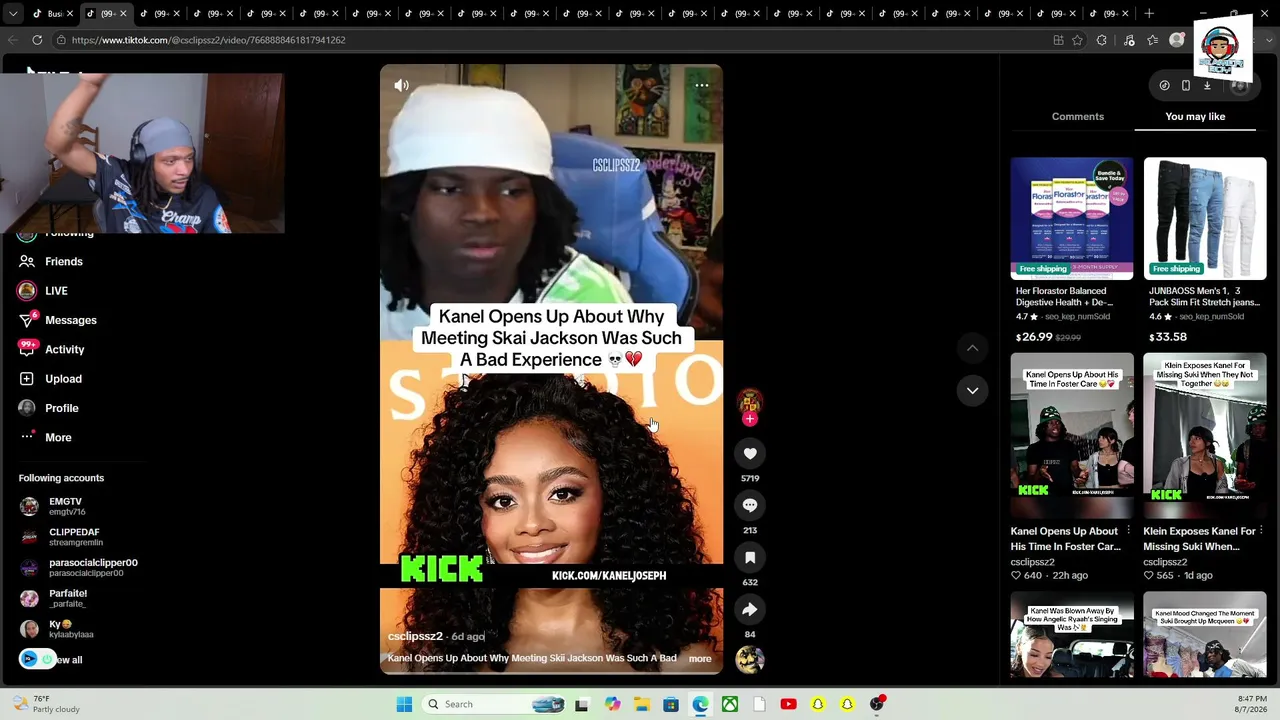Open options for Kanel Foster Care video
The image size is (1280, 720).
pos(1129,531)
